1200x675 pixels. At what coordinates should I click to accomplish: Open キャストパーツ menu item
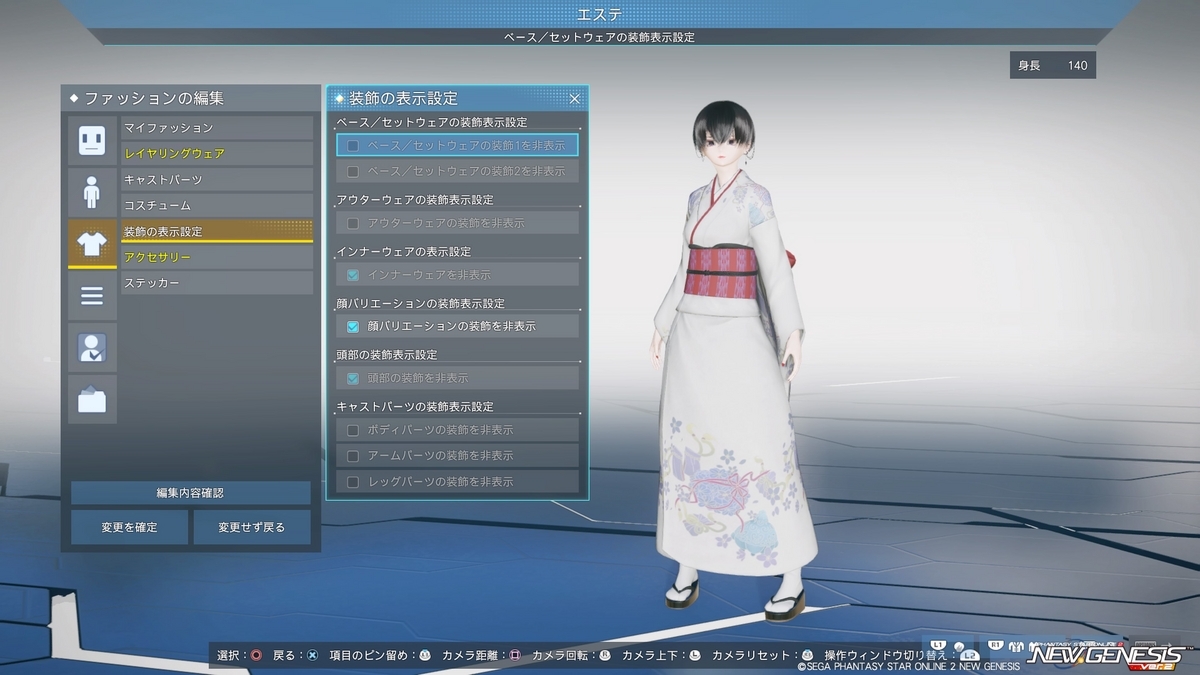pos(217,180)
